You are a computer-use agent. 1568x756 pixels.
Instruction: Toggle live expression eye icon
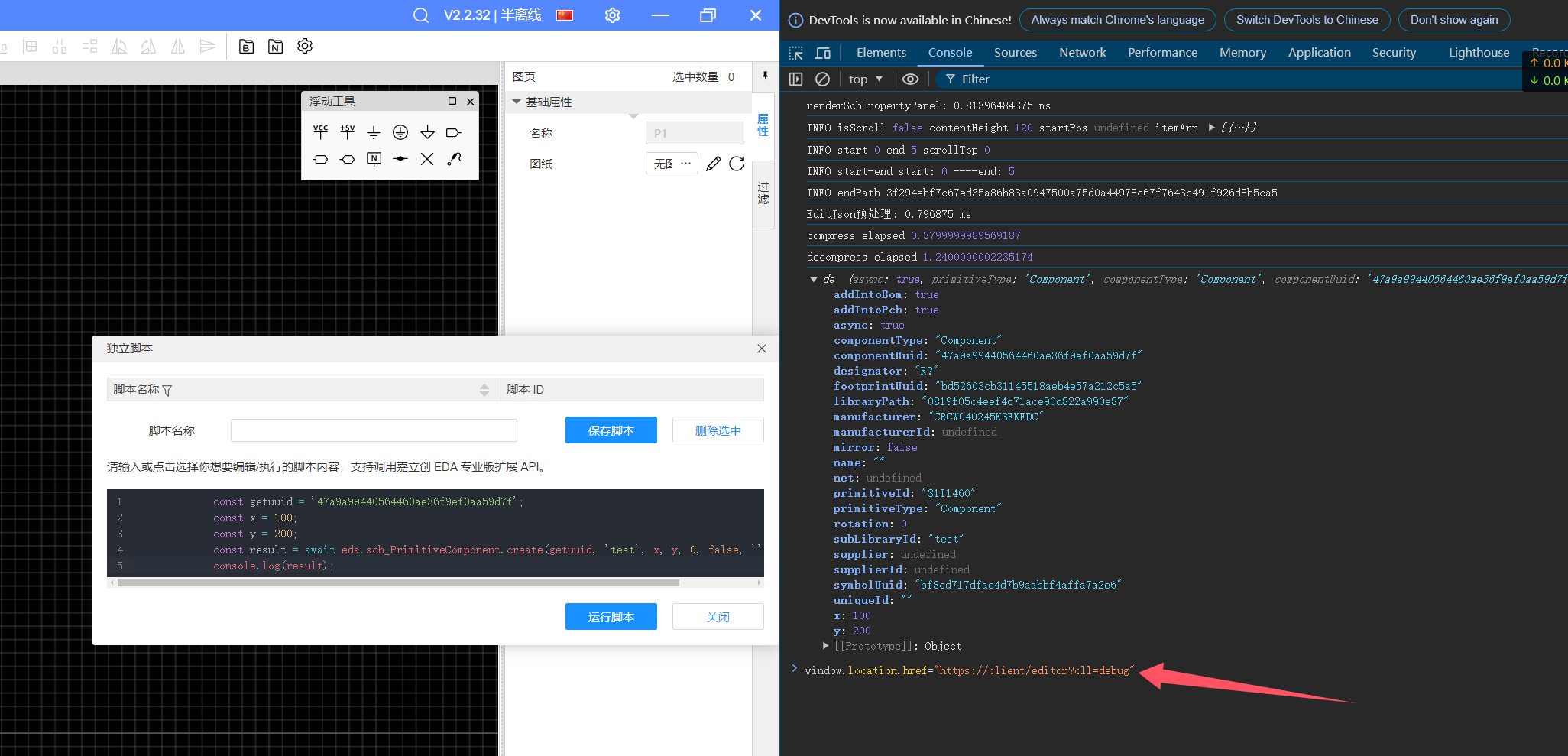tap(910, 79)
